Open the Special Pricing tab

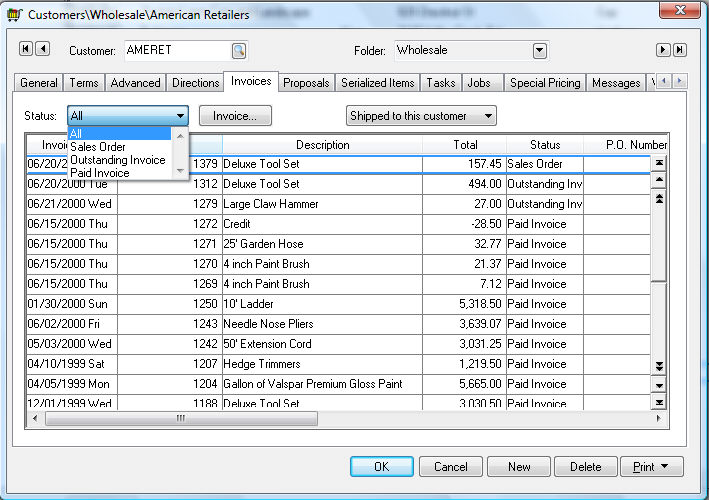pos(545,83)
